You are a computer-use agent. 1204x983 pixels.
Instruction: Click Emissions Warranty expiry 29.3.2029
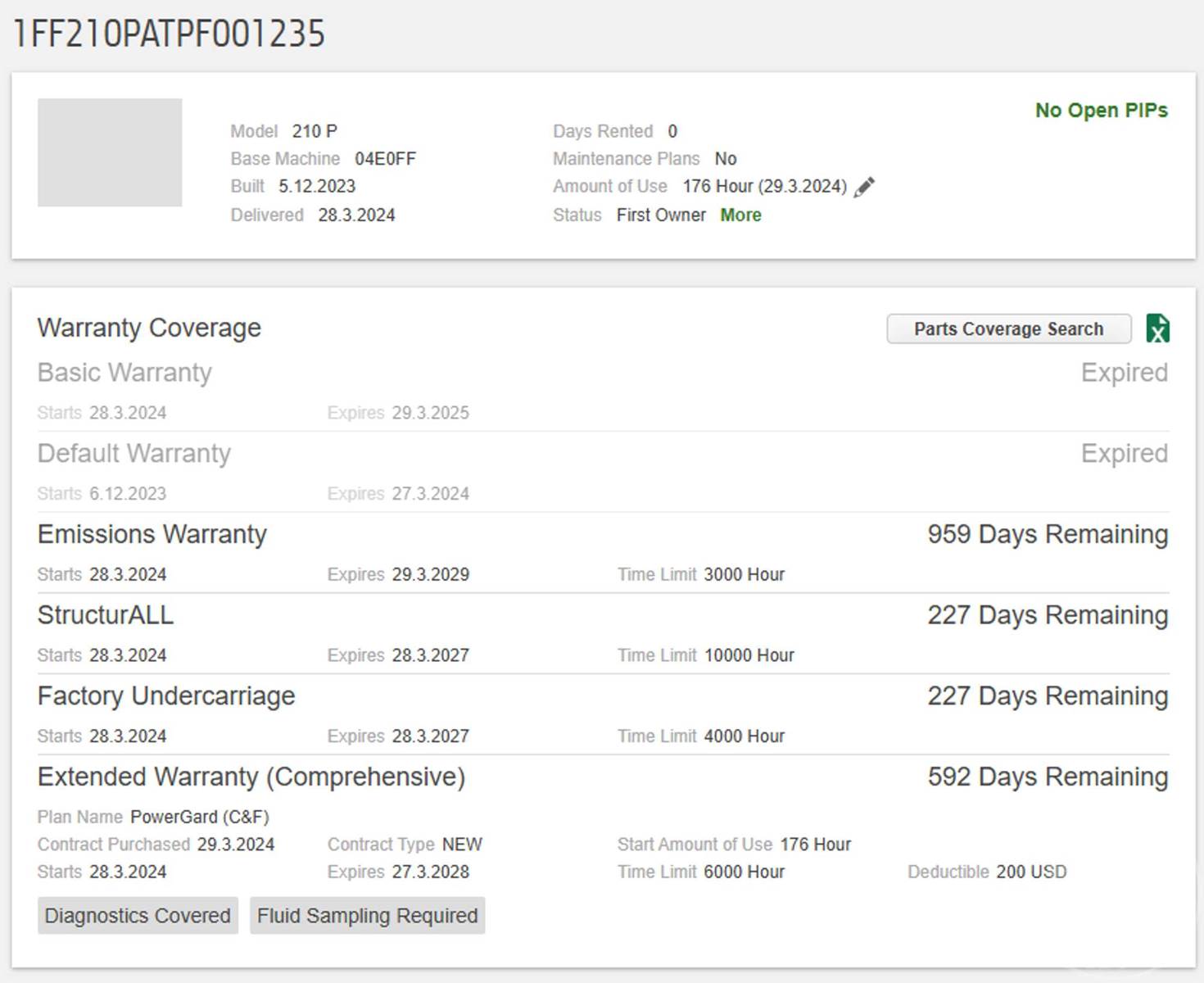[431, 574]
